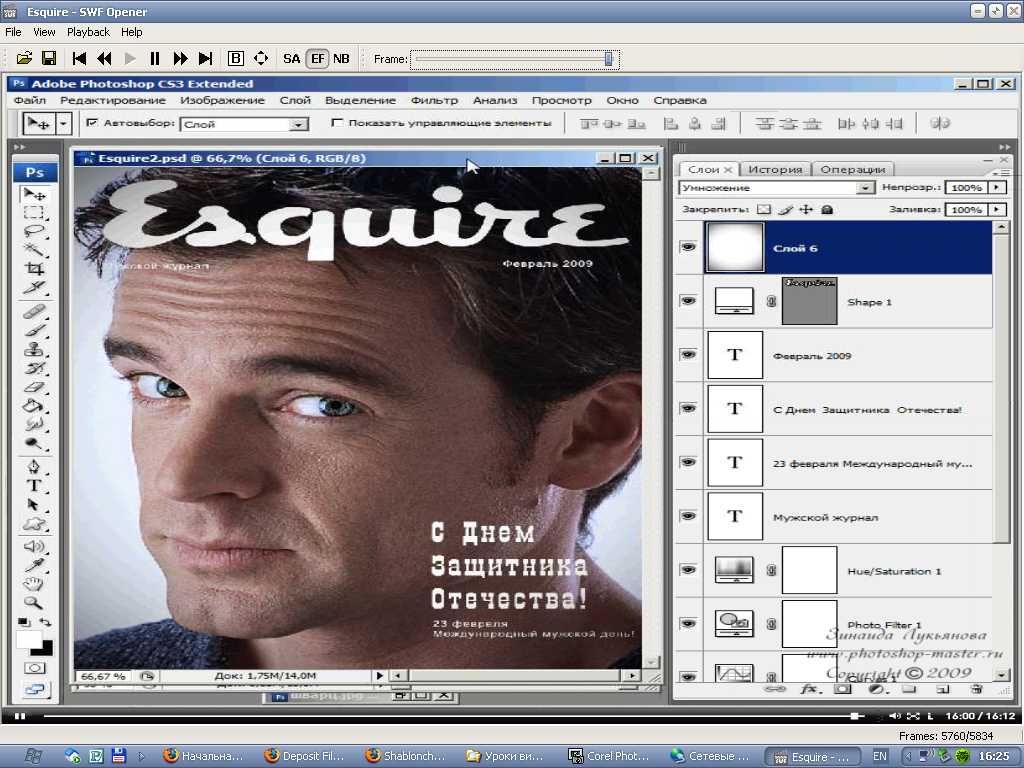
Task: Select the Healing Brush tool
Action: tap(34, 312)
